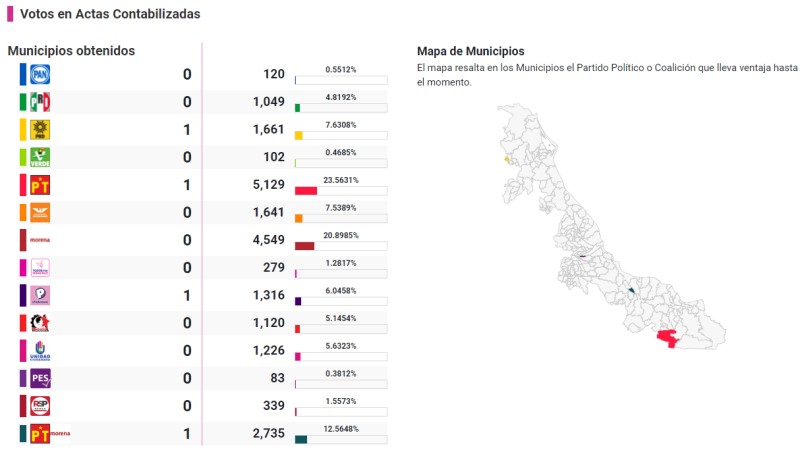Viewport: 800px width, 456px height.
Task: Select the Partido Verde logo
Action: [40, 157]
